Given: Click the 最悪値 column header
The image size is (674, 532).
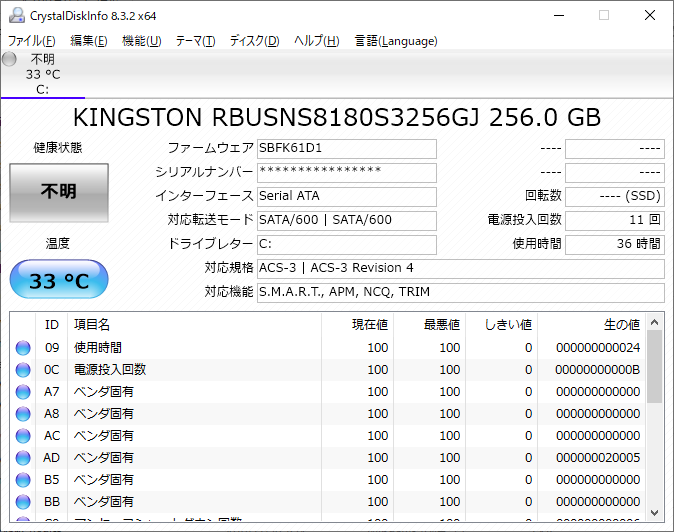Looking at the screenshot, I should [429, 324].
